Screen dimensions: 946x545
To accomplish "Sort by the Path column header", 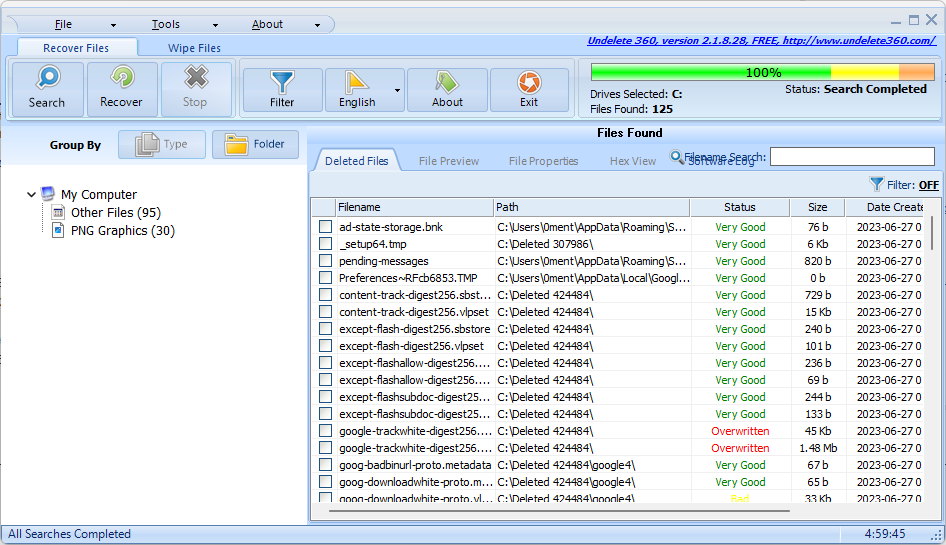I will coord(592,207).
